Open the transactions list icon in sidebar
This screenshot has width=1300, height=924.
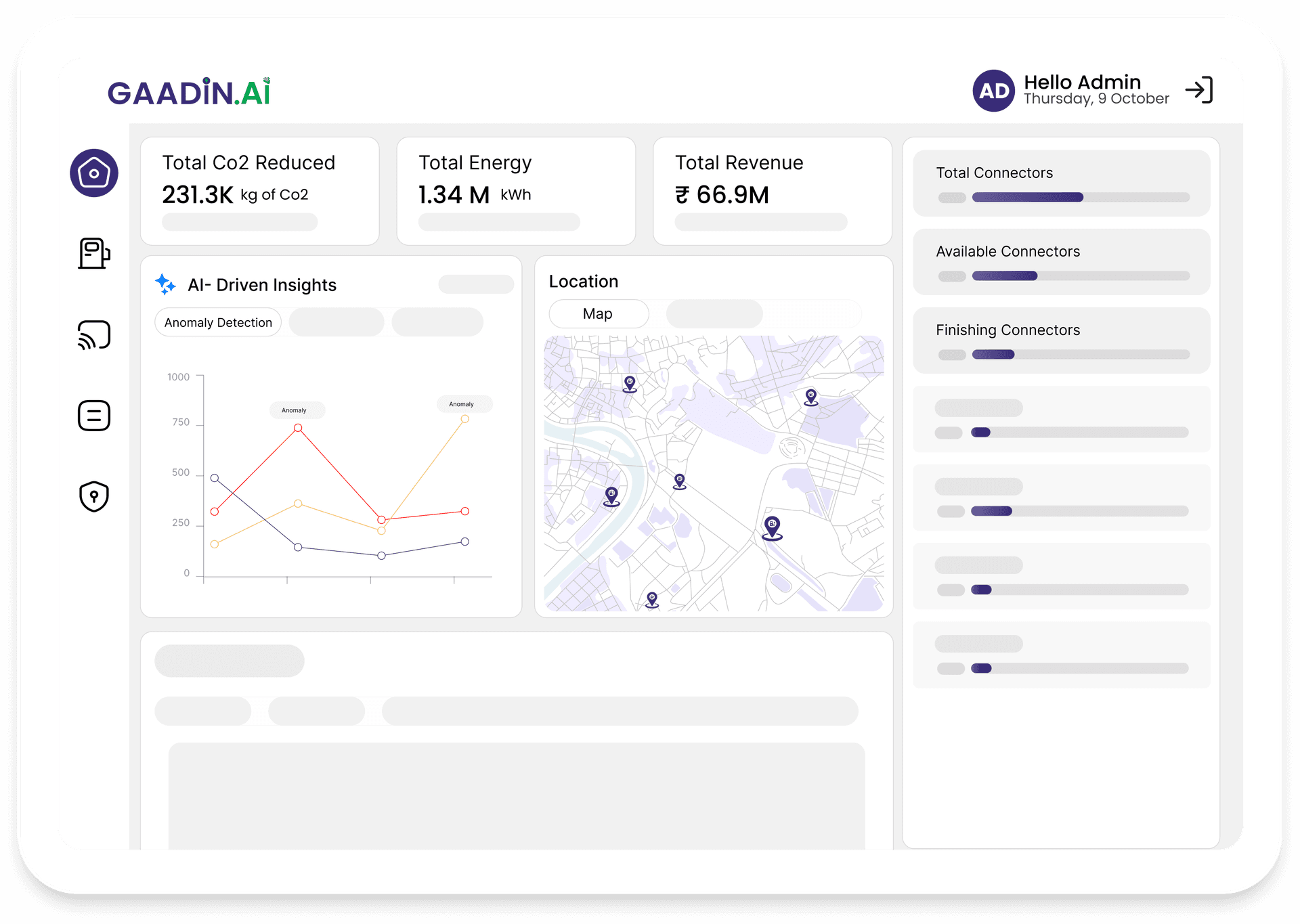(93, 416)
